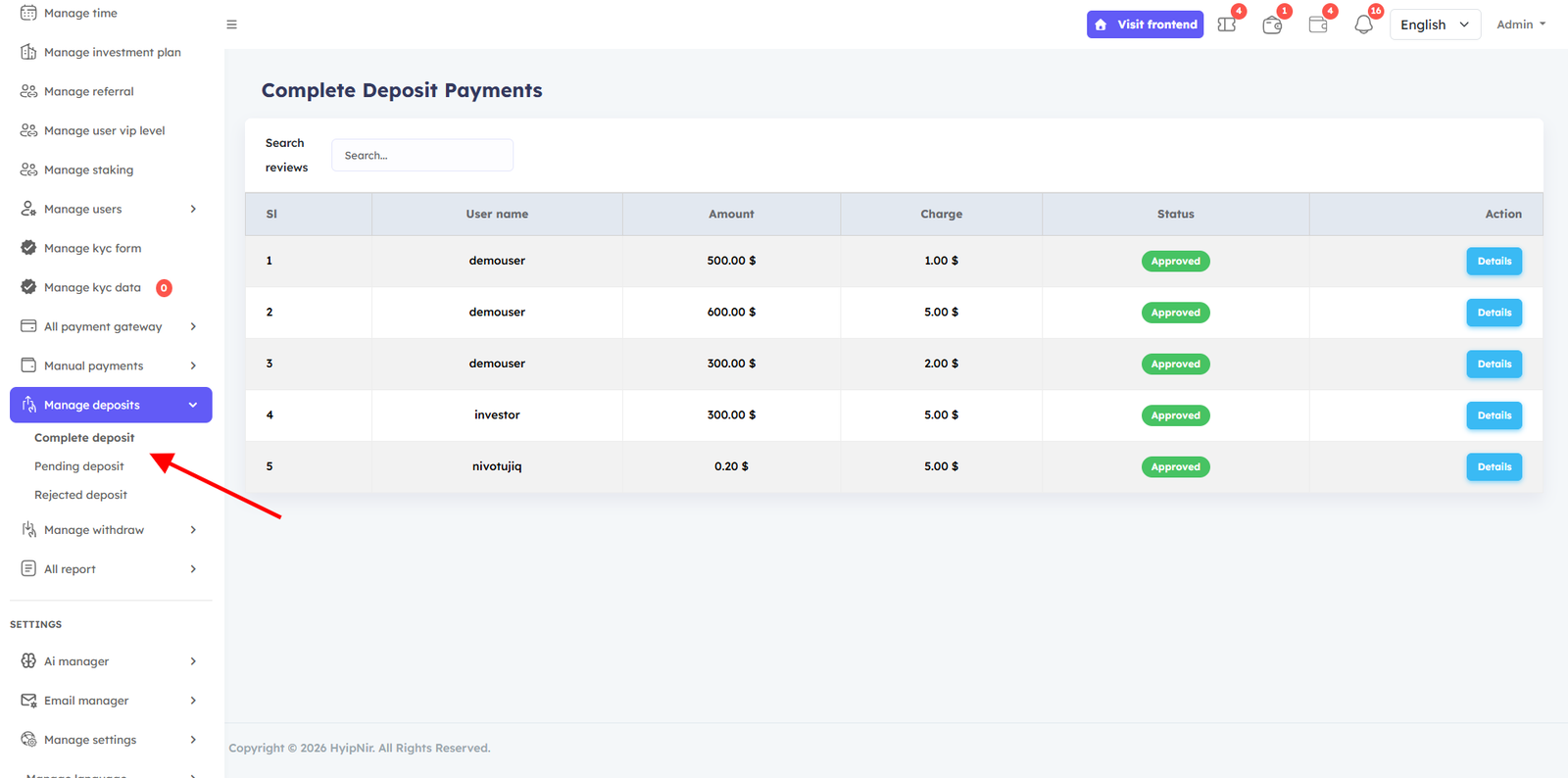Click the Manual payments wallet icon

28,365
